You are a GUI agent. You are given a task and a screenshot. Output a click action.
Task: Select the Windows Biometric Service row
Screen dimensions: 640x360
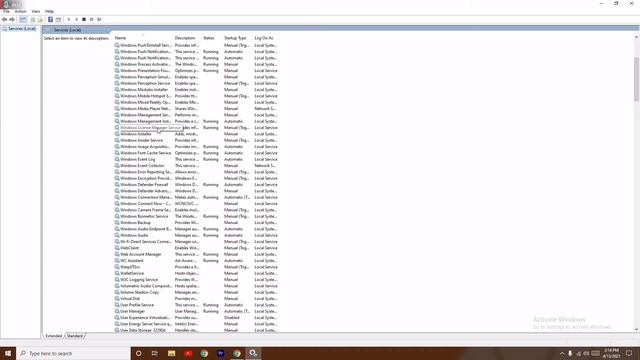196,216
